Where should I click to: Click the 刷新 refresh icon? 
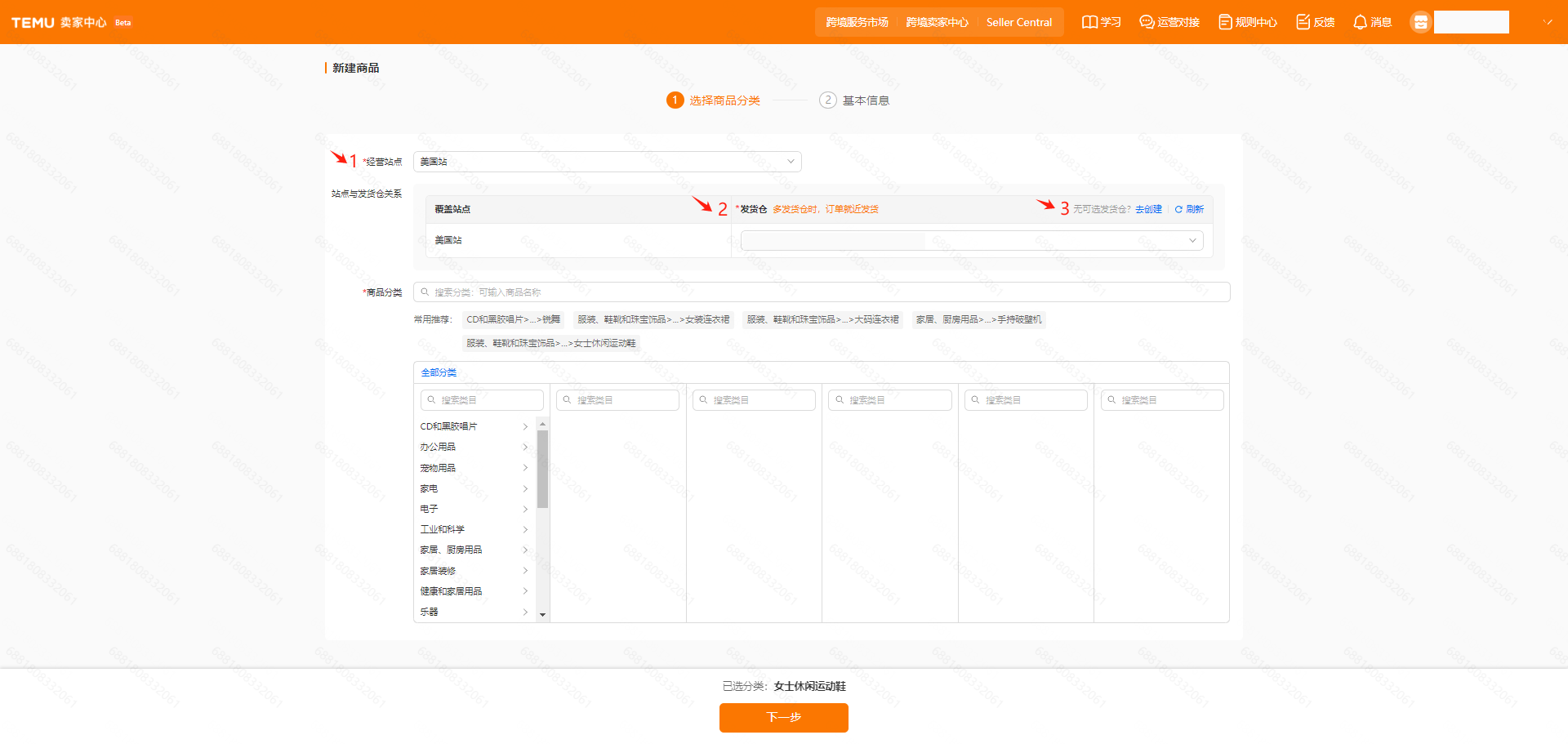(1178, 210)
